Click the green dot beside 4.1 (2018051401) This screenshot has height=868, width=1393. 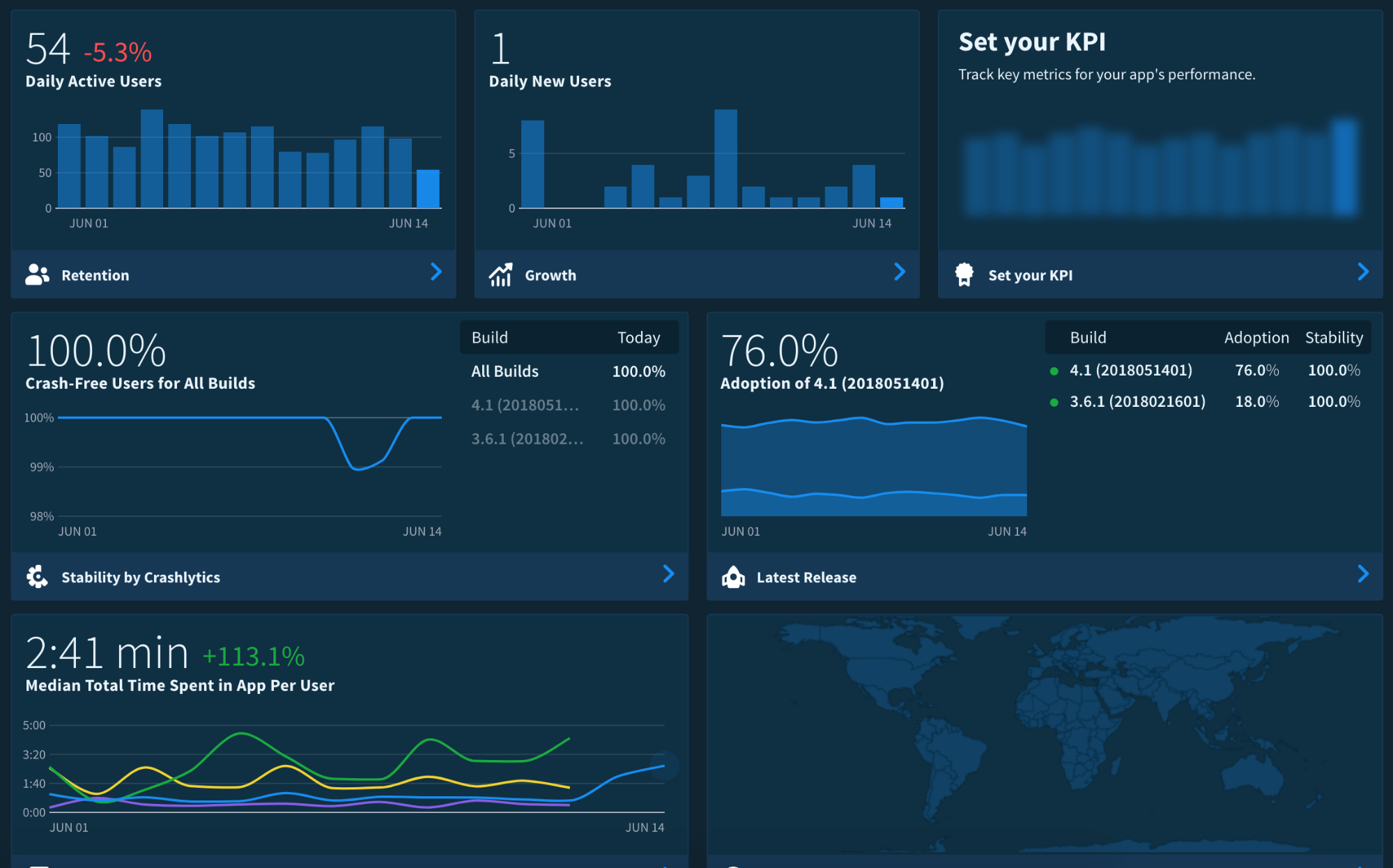pyautogui.click(x=1054, y=371)
